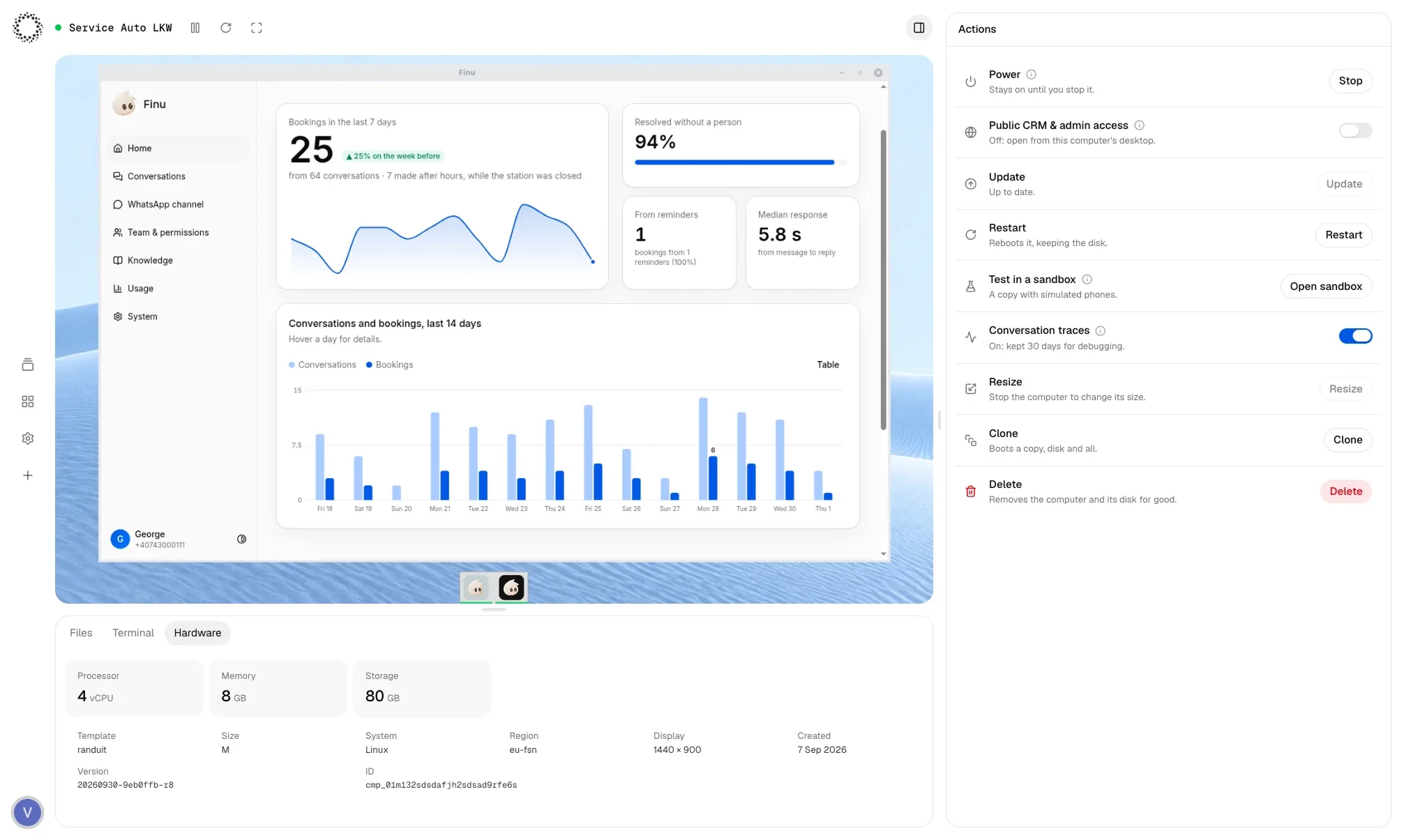Click the Bookings legend dot in chart
The width and height of the screenshot is (1404, 840).
[x=369, y=365]
